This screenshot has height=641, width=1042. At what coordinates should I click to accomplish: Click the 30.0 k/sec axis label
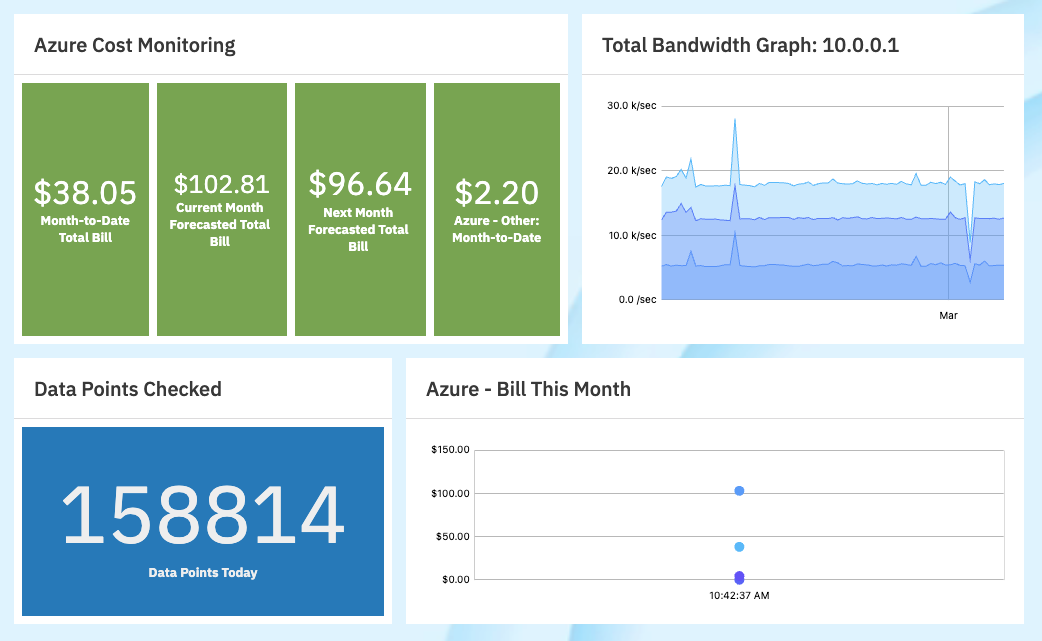coord(632,106)
